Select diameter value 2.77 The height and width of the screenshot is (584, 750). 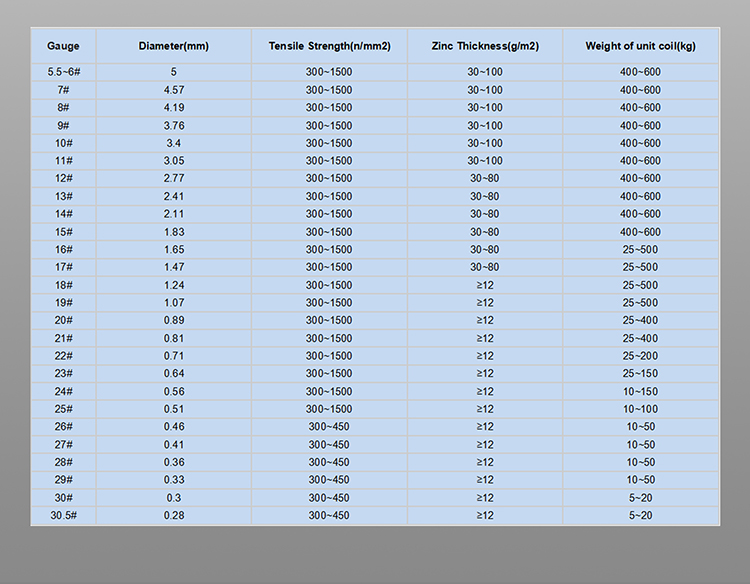(174, 178)
